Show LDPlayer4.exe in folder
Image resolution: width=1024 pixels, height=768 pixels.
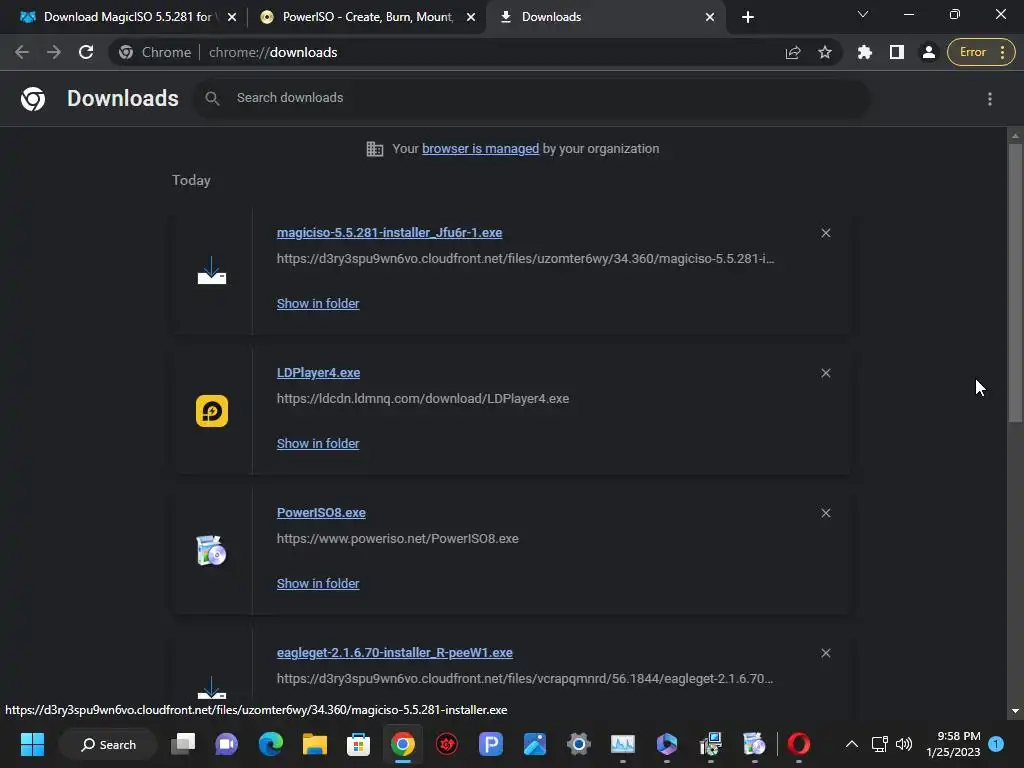click(318, 443)
